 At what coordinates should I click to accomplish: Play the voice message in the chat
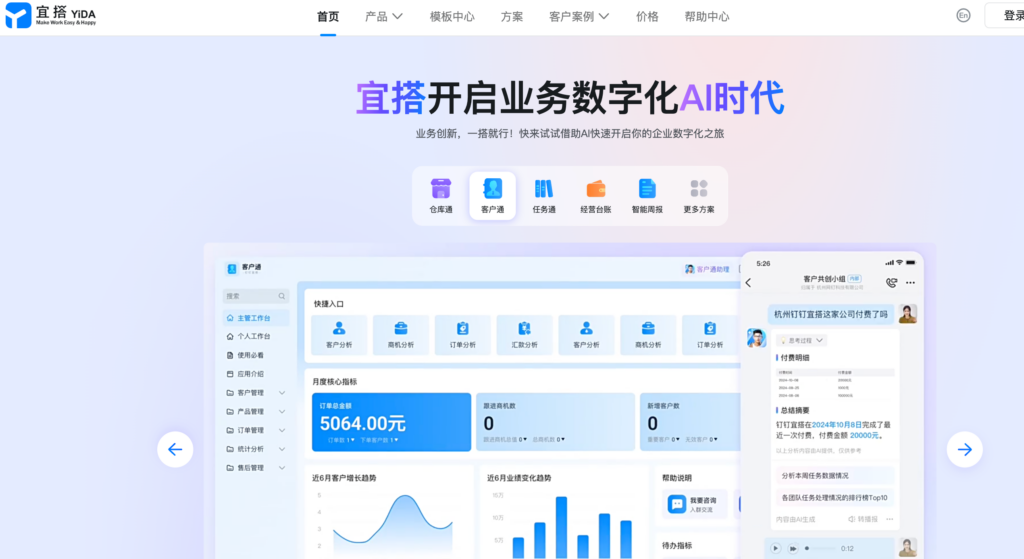(x=775, y=549)
